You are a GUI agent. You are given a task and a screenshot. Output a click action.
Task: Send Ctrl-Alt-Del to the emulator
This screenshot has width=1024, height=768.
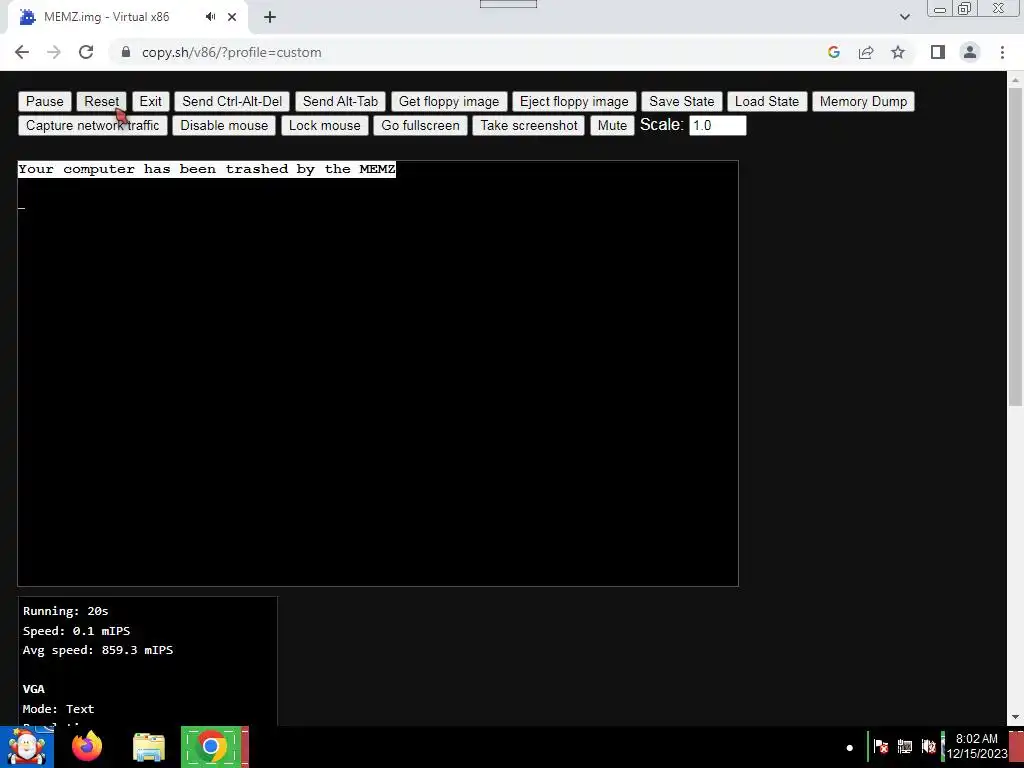[x=232, y=101]
